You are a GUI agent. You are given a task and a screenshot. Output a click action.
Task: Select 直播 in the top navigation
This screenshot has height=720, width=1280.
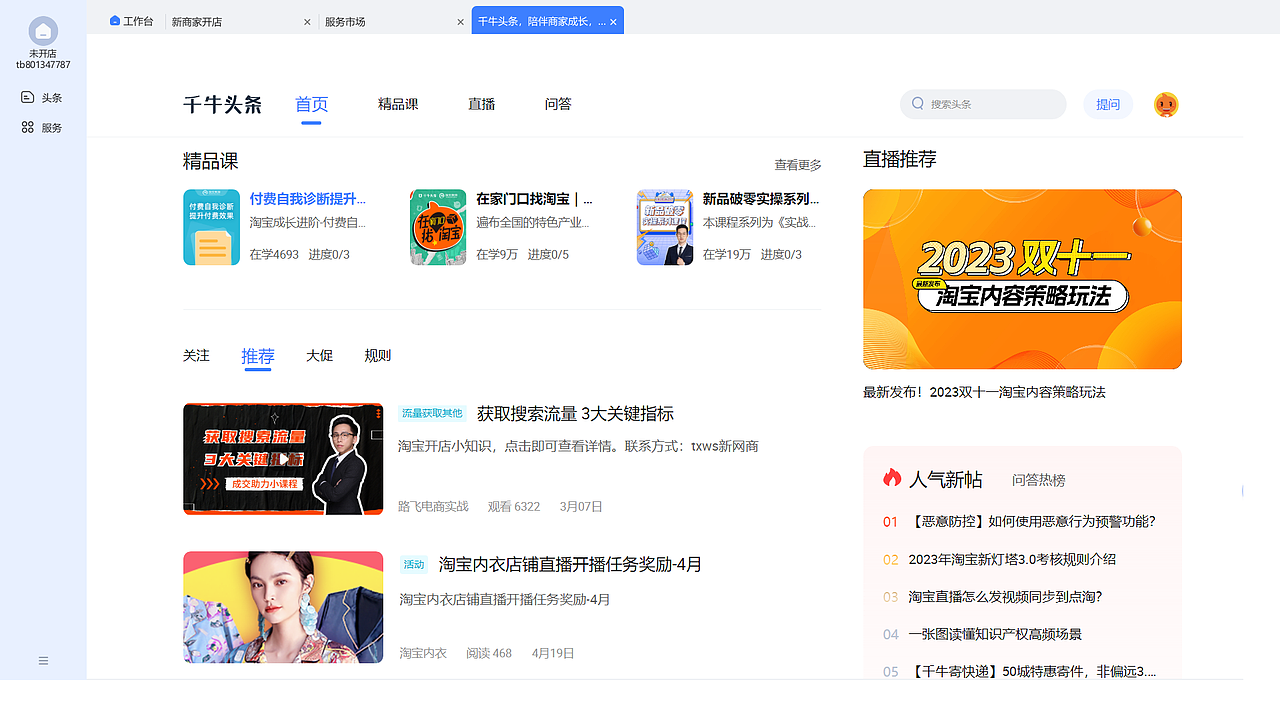tap(481, 104)
